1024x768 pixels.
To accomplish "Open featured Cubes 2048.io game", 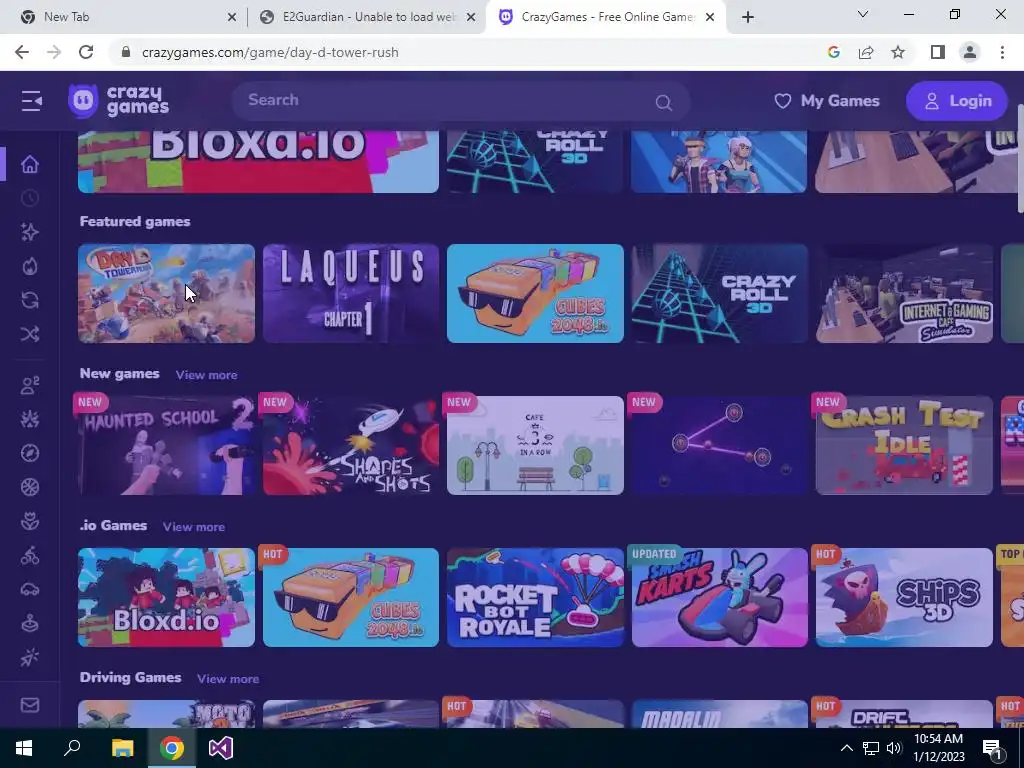I will [x=536, y=293].
